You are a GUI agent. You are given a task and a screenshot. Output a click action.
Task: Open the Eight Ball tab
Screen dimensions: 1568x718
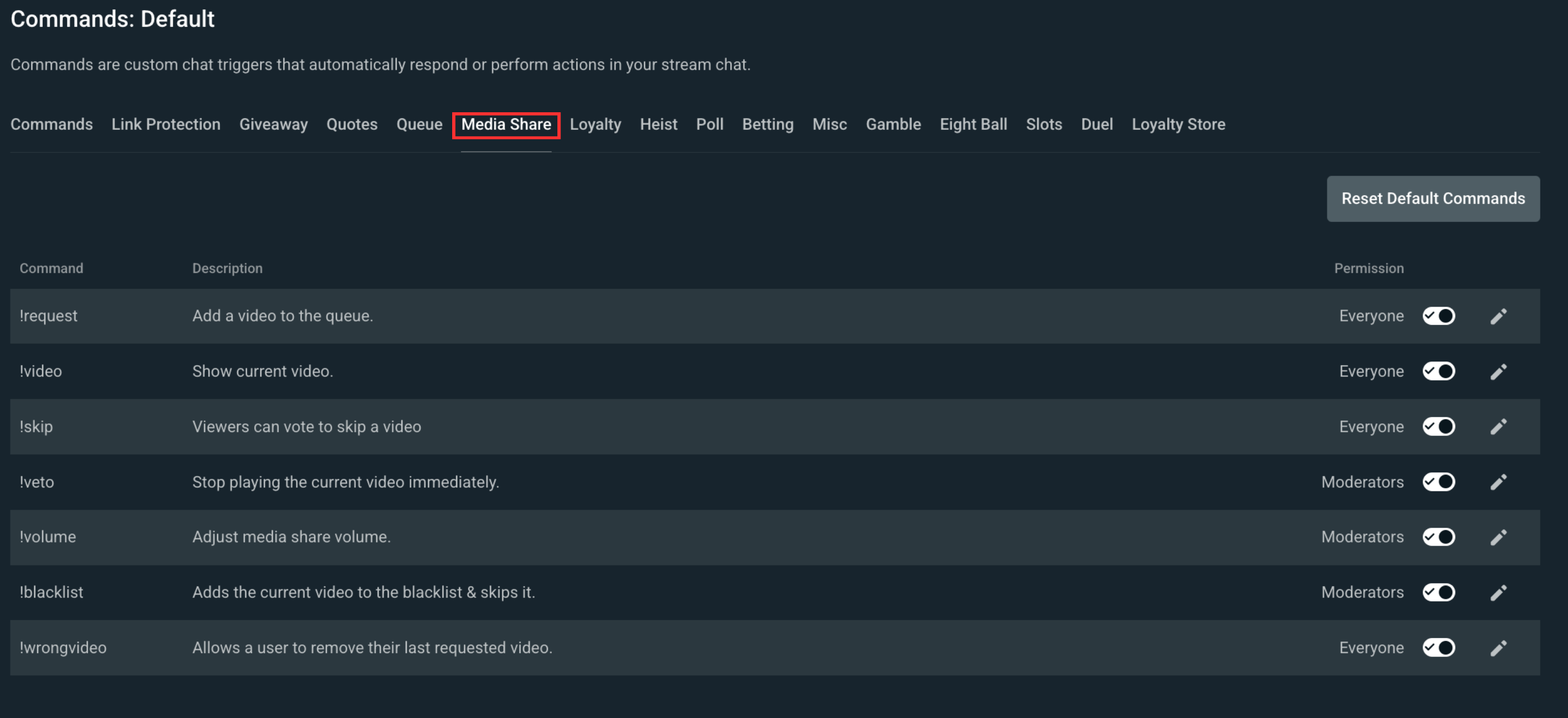tap(973, 125)
